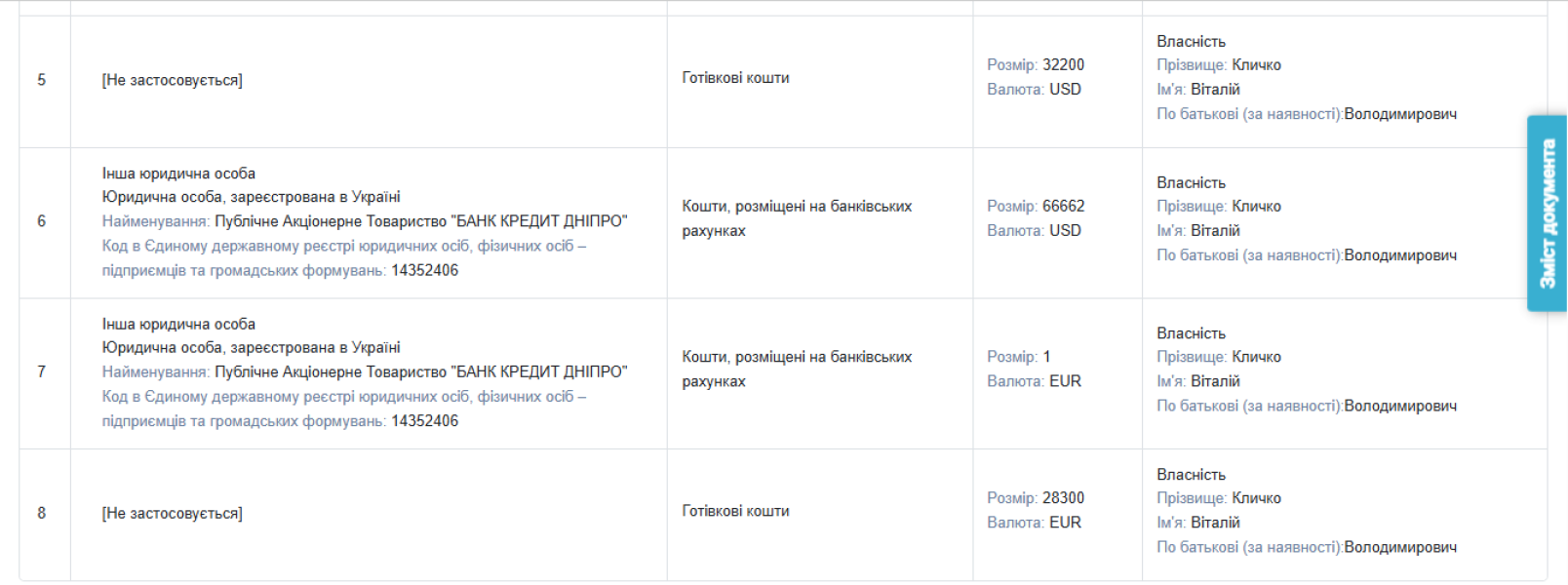Click the EUR currency in row 7
This screenshot has height=585, width=1568.
[x=1065, y=381]
